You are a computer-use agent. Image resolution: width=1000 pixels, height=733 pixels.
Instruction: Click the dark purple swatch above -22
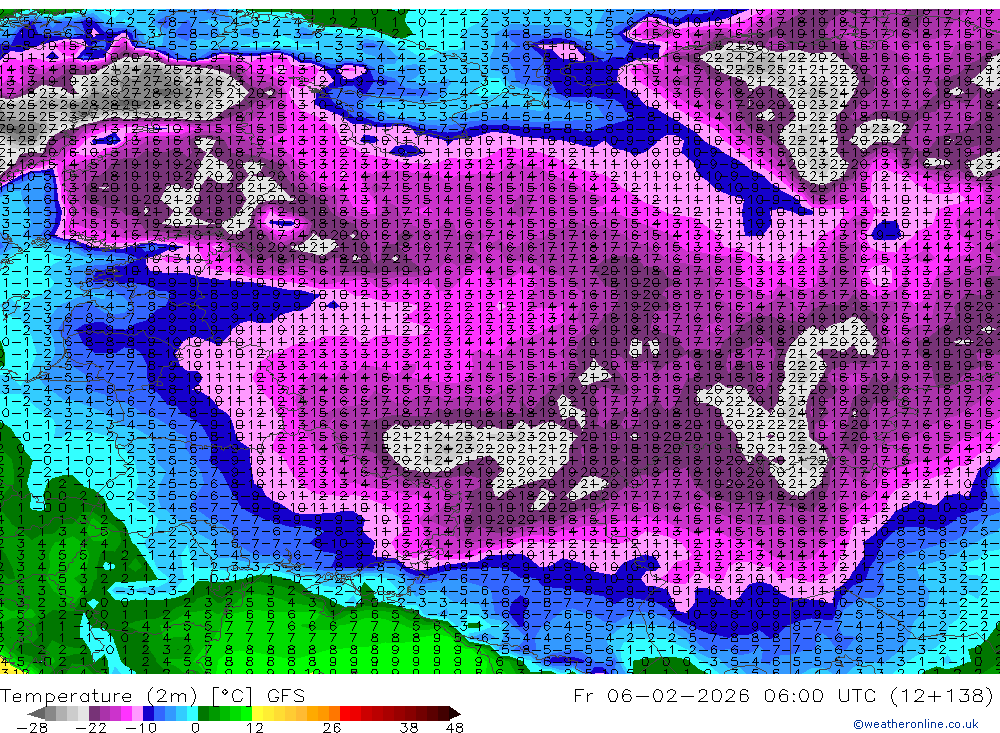[94, 713]
